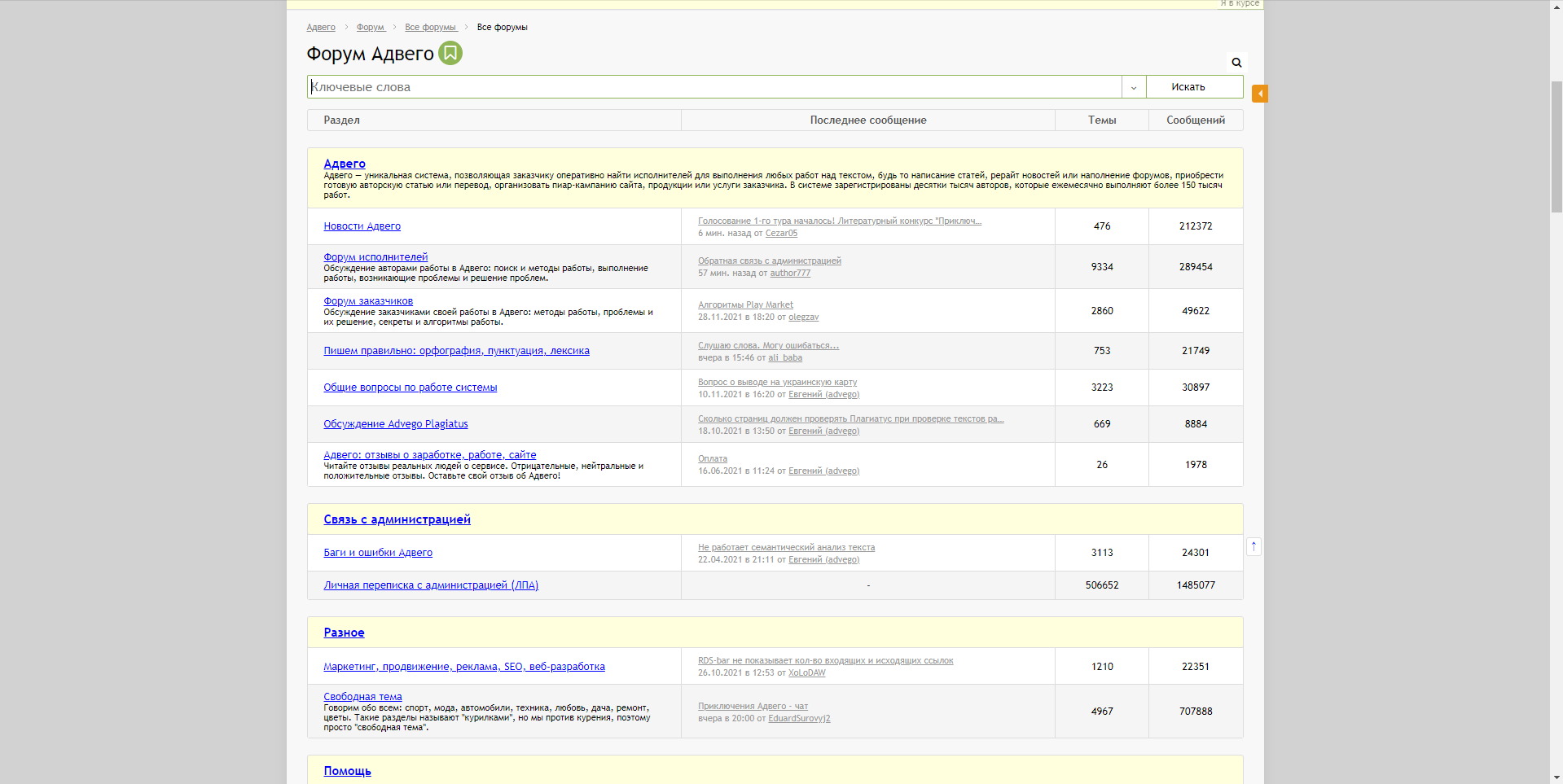Open the Разное section heading

[344, 633]
